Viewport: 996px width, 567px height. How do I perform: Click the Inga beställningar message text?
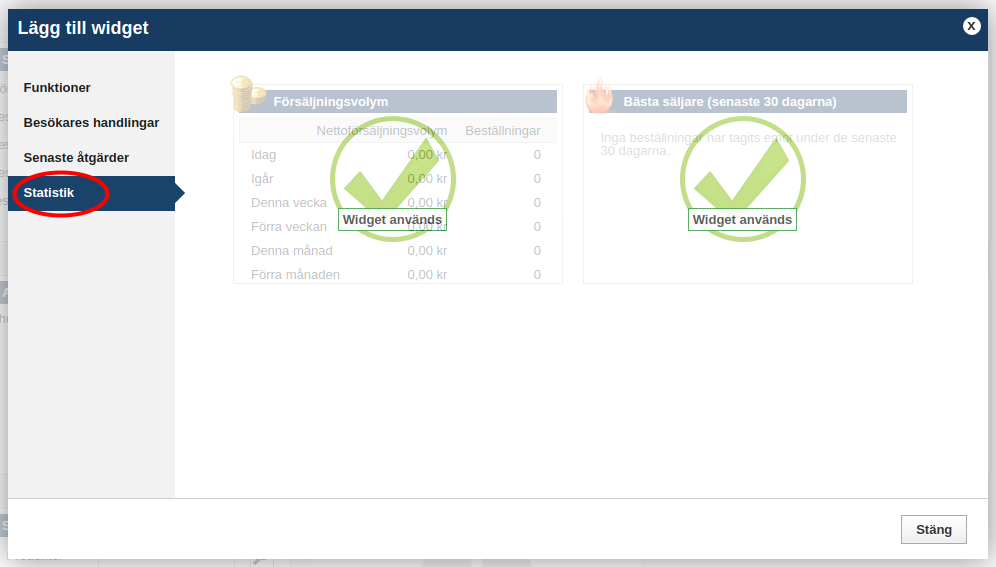point(748,144)
